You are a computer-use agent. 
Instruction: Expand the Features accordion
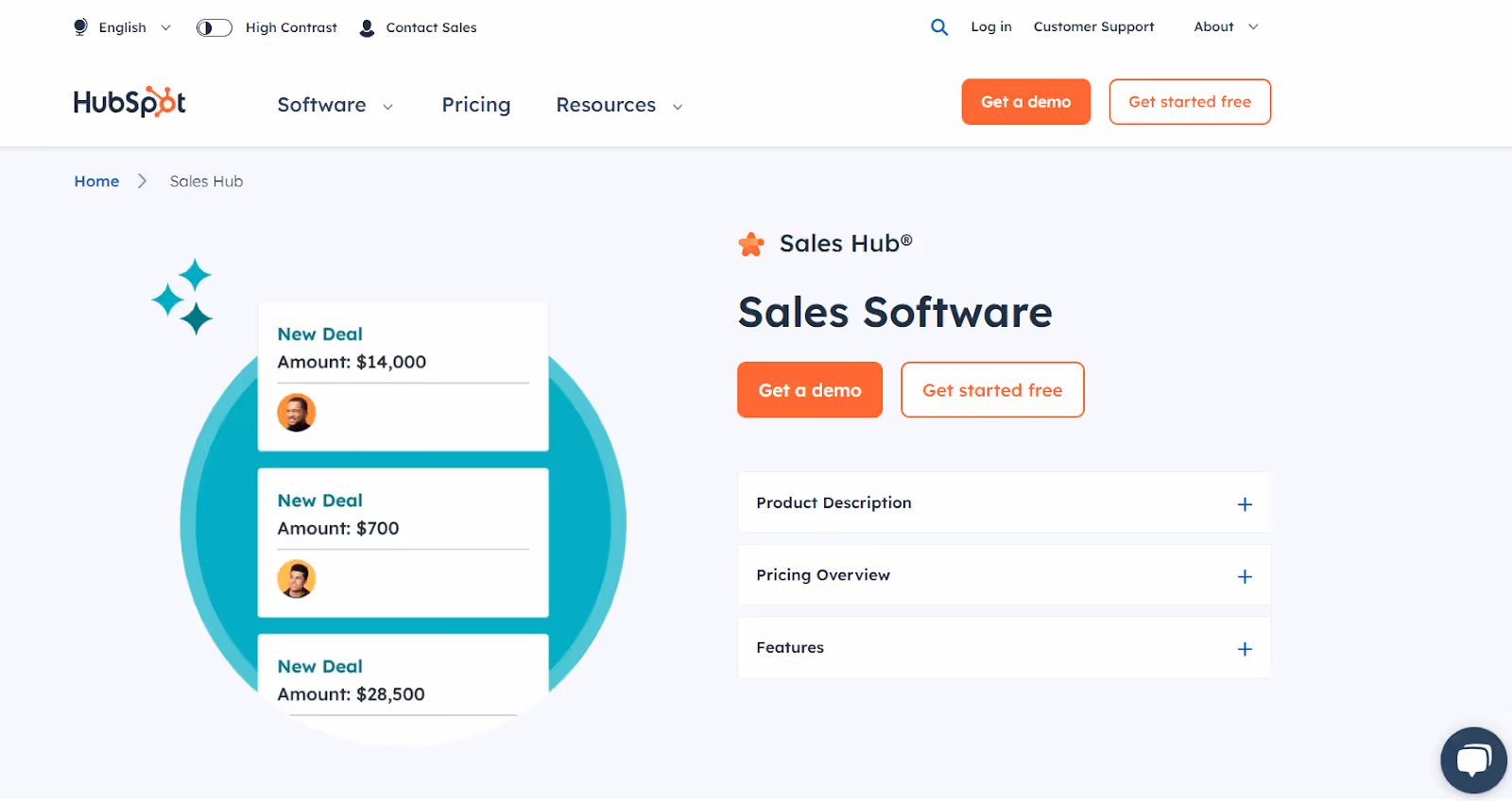(x=1004, y=648)
